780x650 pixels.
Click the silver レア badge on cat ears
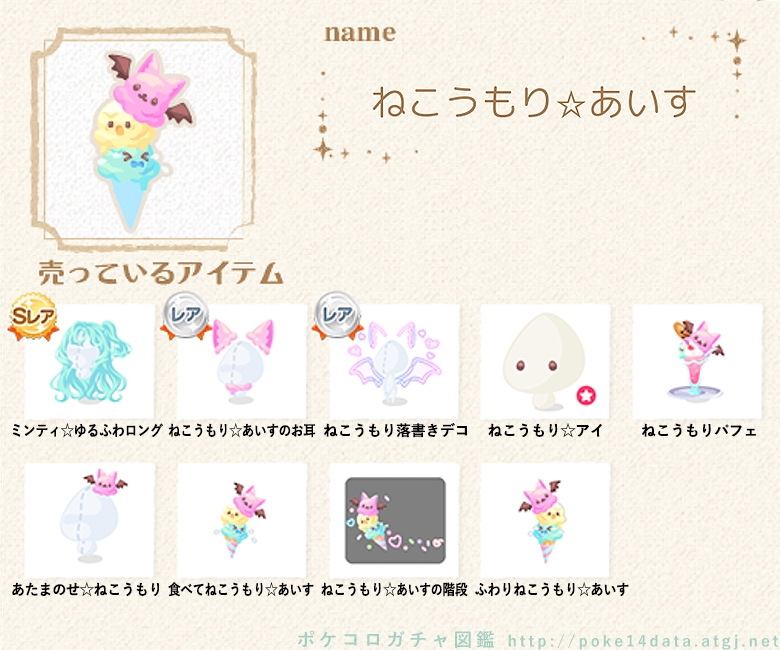tap(186, 316)
